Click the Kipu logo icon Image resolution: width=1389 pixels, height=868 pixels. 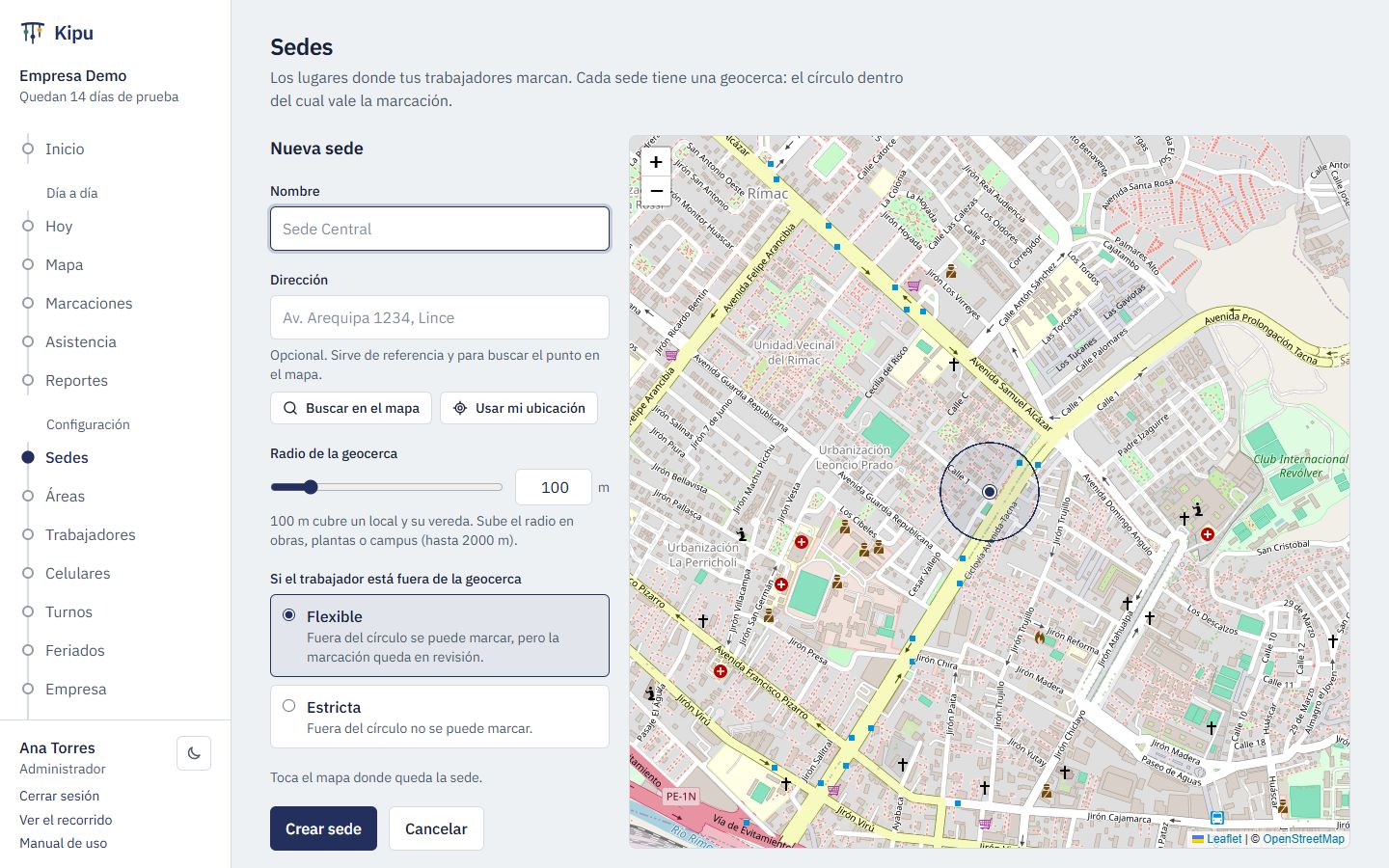[32, 33]
